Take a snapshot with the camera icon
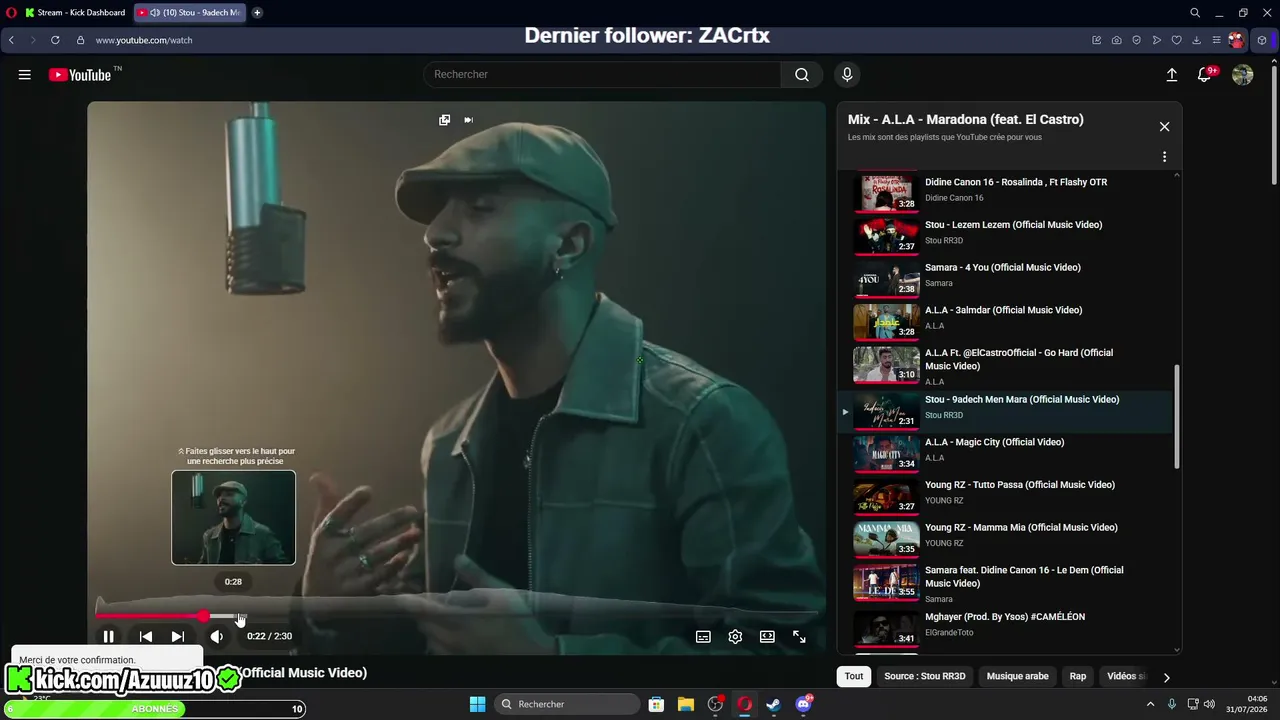The image size is (1280, 720). (x=1117, y=40)
